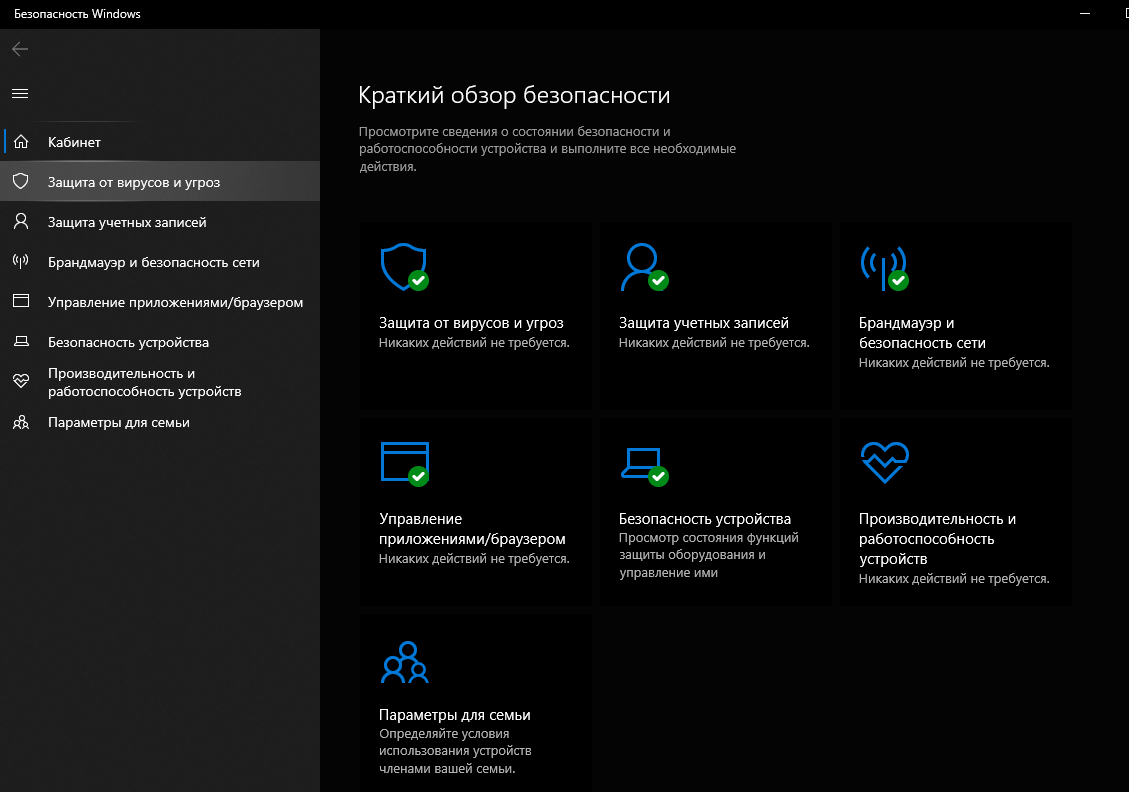
Task: Minimize the Безопасность Windows window
Action: pos(1084,14)
